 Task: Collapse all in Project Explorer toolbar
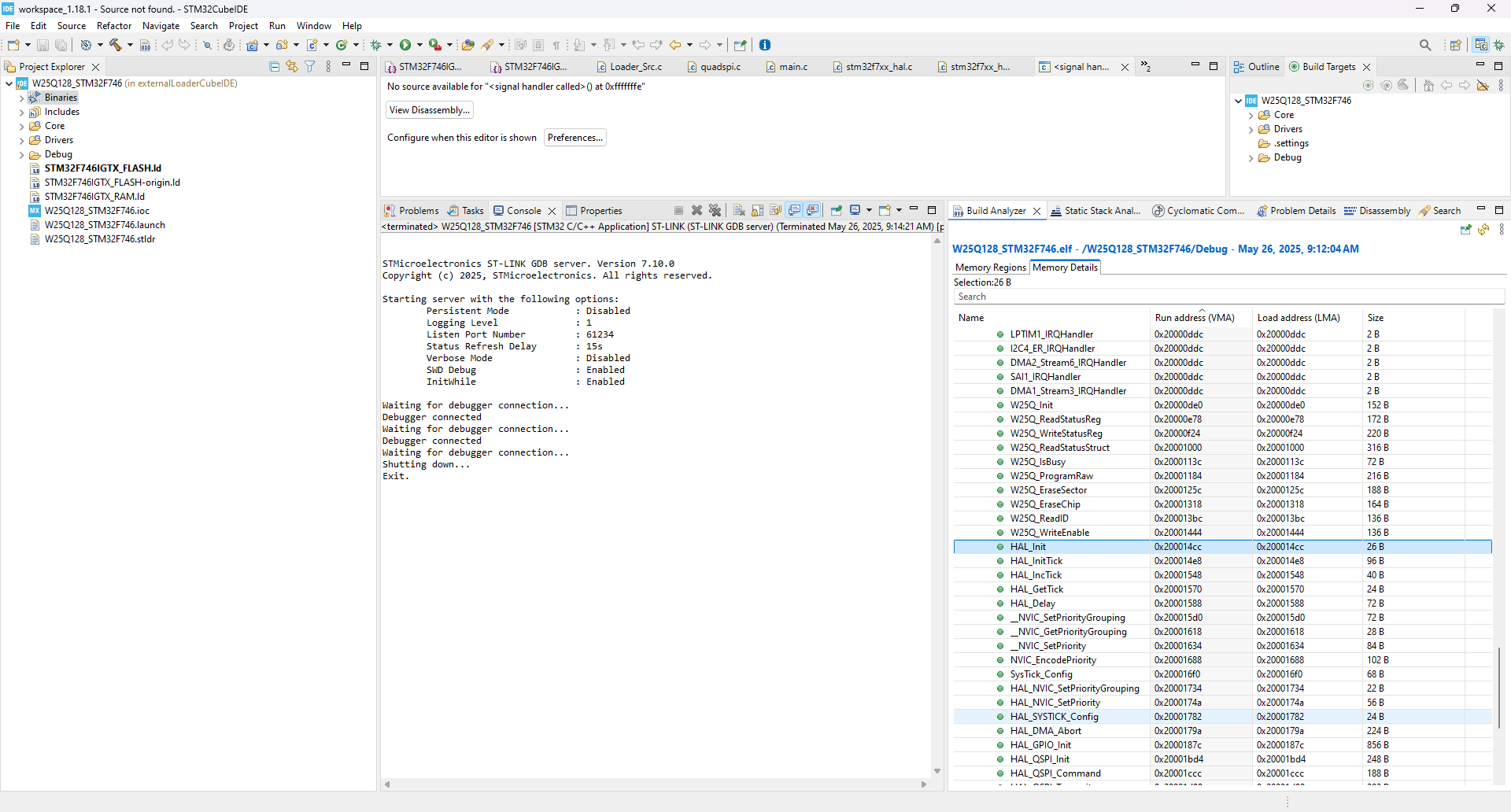(x=274, y=67)
